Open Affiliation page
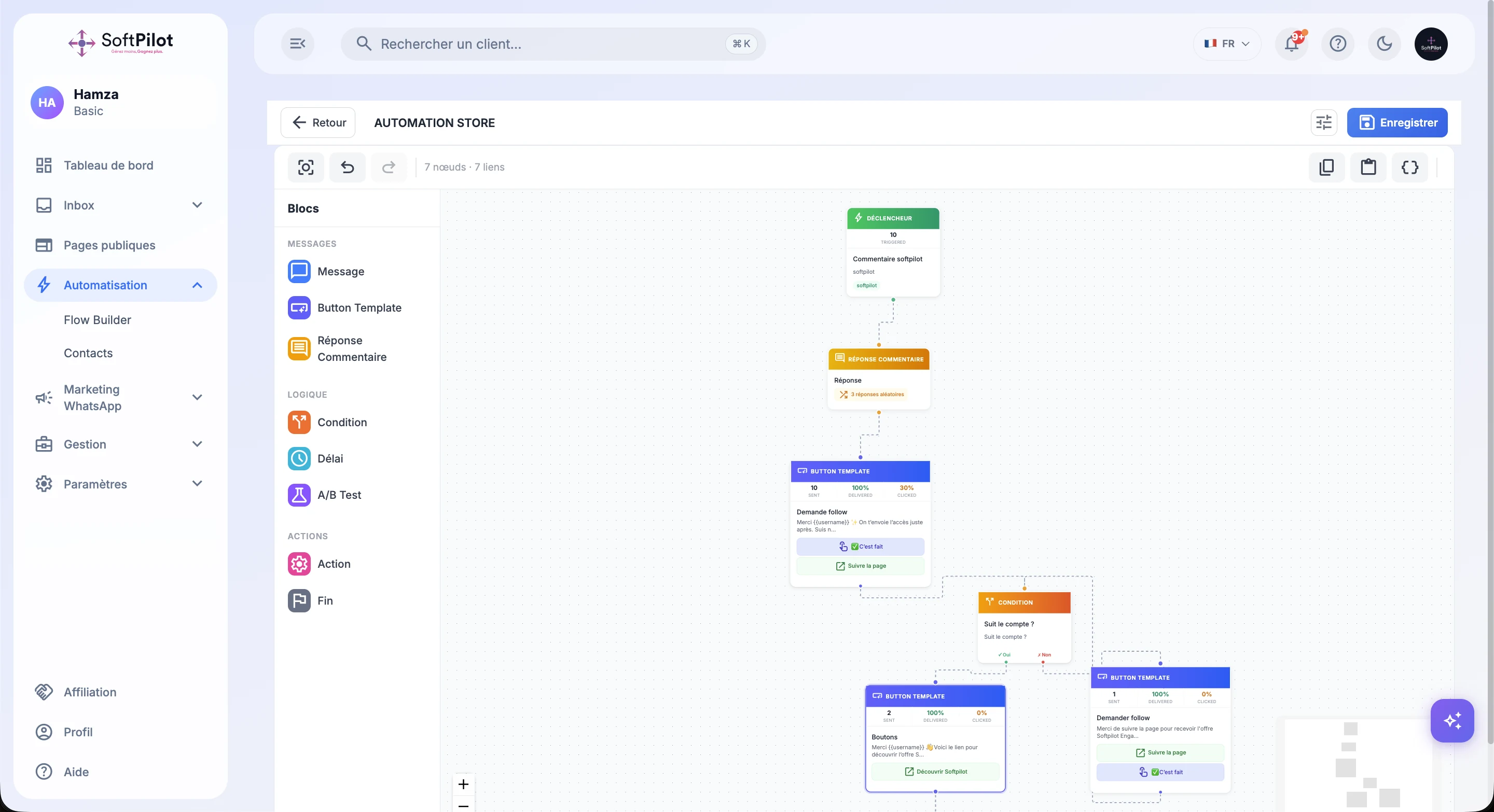Screen dimensions: 1494x812 [121, 692]
